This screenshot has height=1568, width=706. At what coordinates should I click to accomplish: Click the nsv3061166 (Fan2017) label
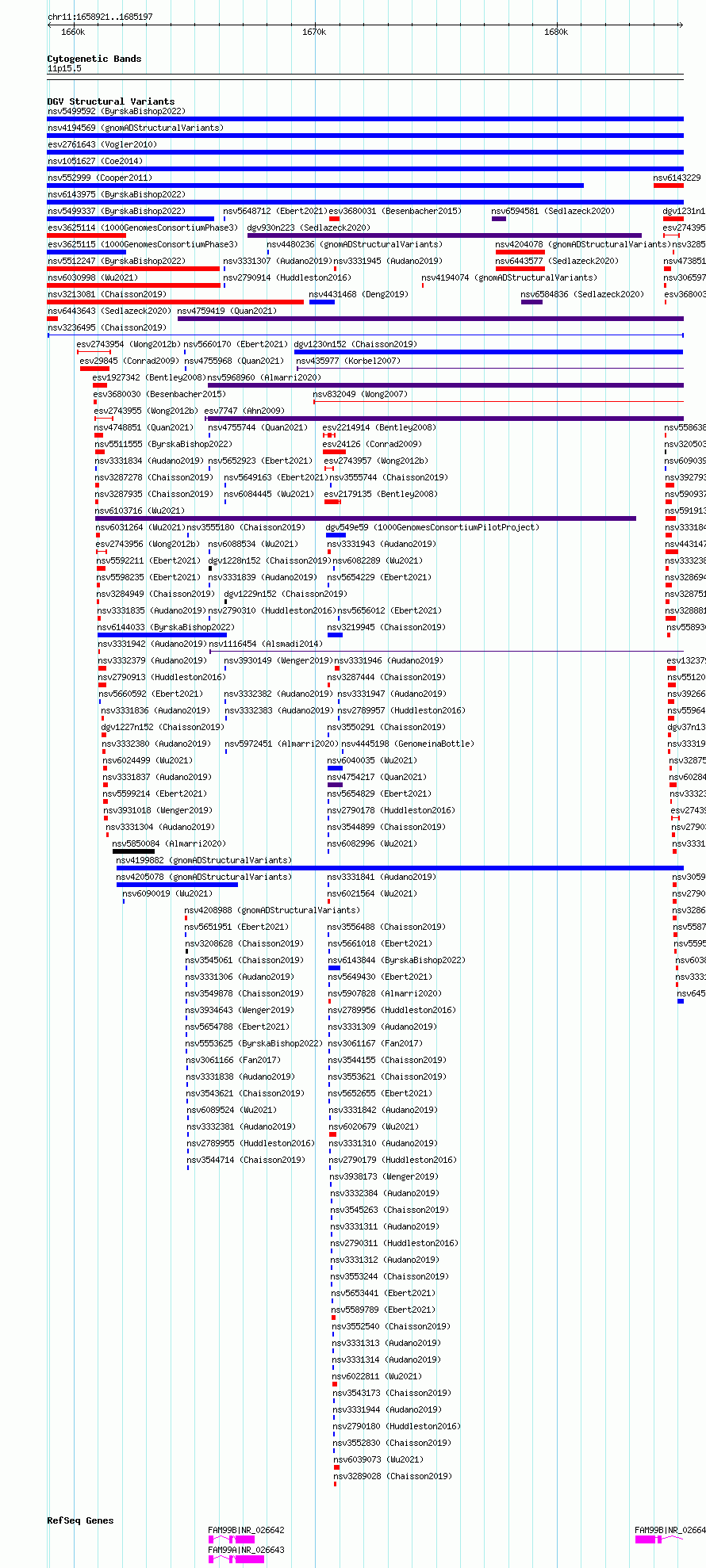pos(232,1060)
